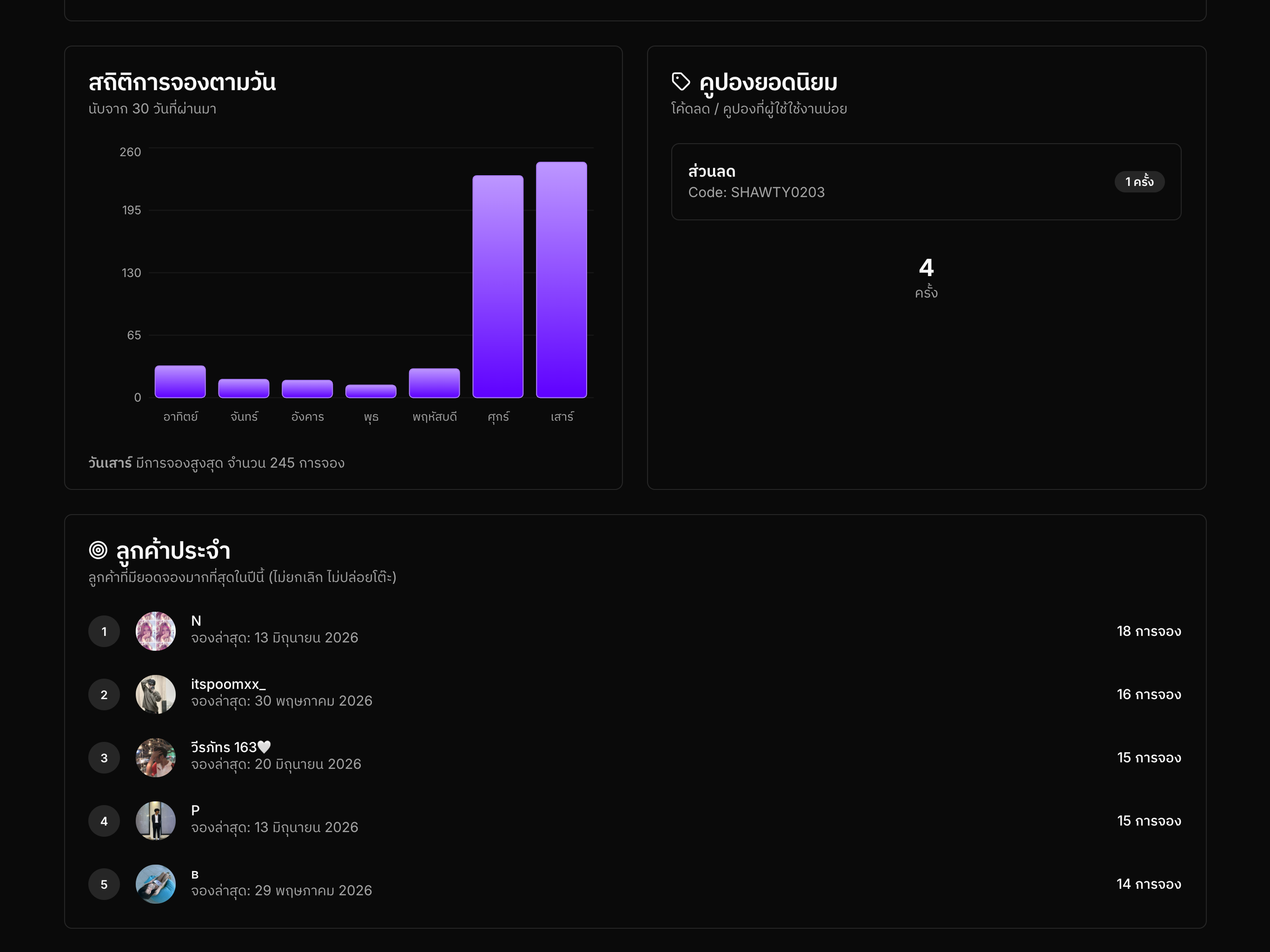This screenshot has height=952, width=1270.
Task: Click วีรภัทร 163 avatar picture
Action: [156, 757]
